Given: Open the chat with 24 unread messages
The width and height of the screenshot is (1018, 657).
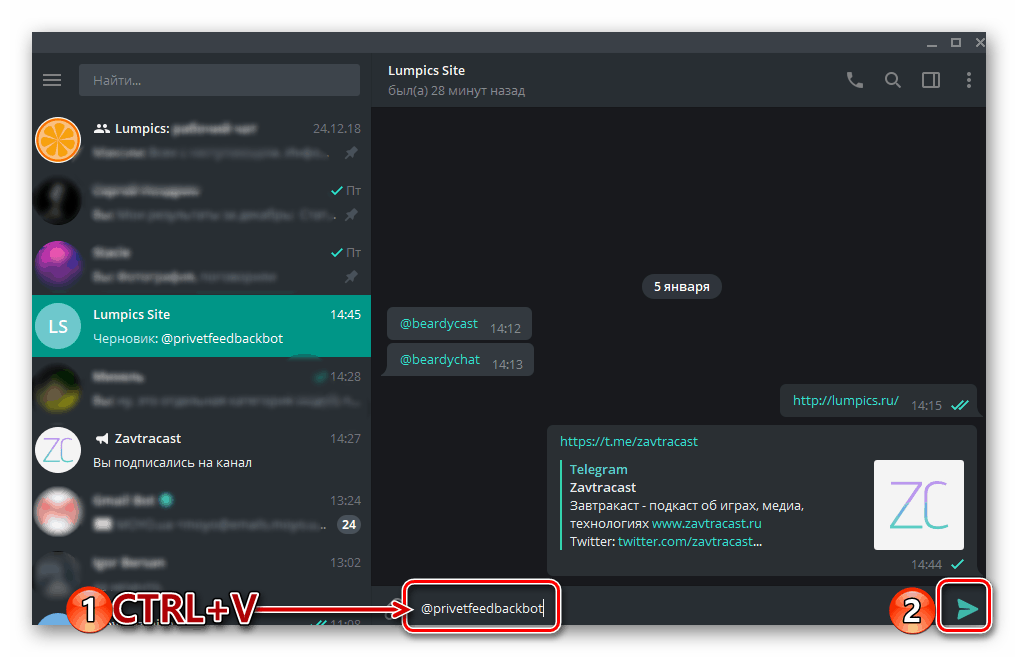Looking at the screenshot, I should (x=201, y=512).
